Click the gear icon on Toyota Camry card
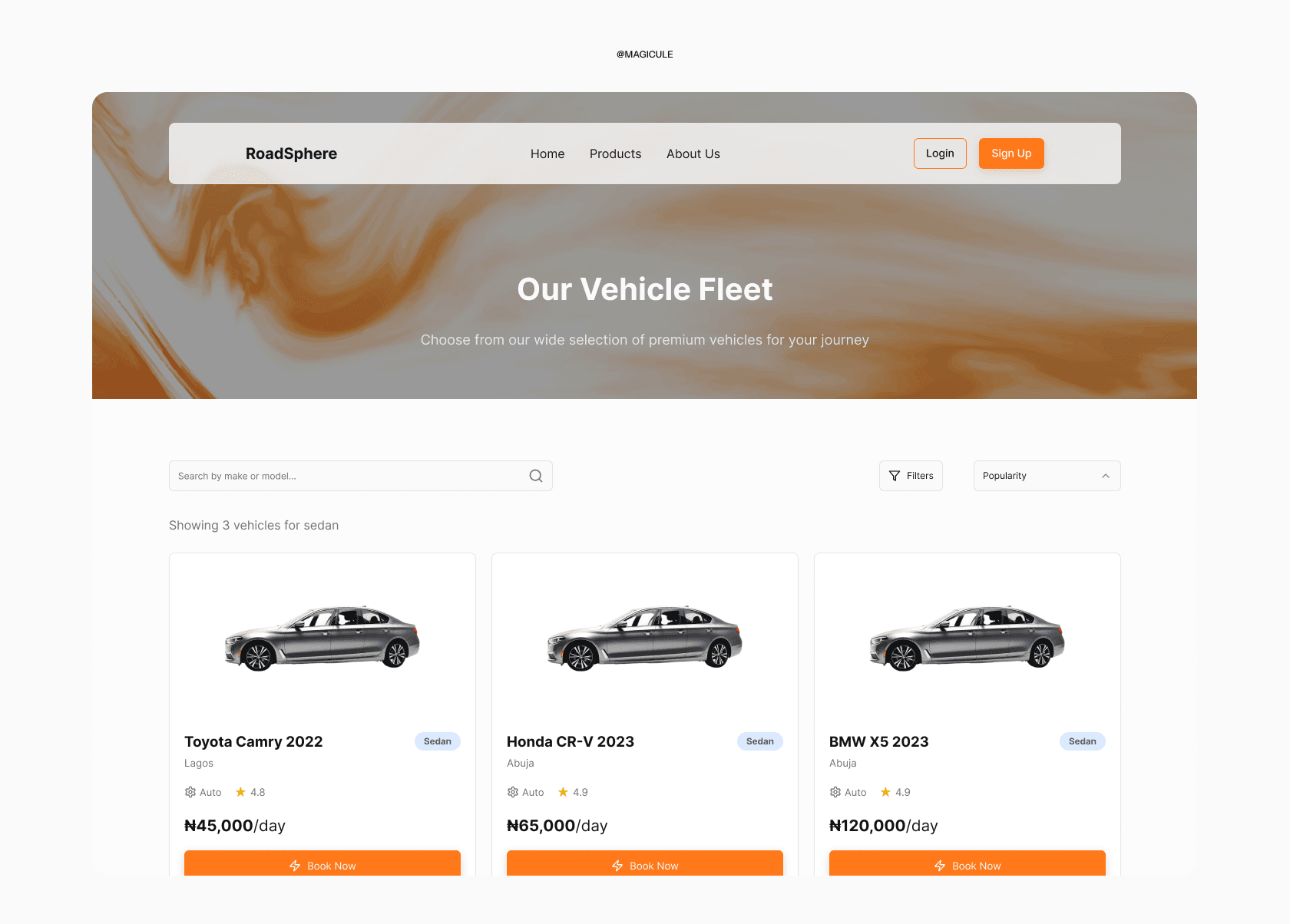The width and height of the screenshot is (1290, 924). coord(190,792)
